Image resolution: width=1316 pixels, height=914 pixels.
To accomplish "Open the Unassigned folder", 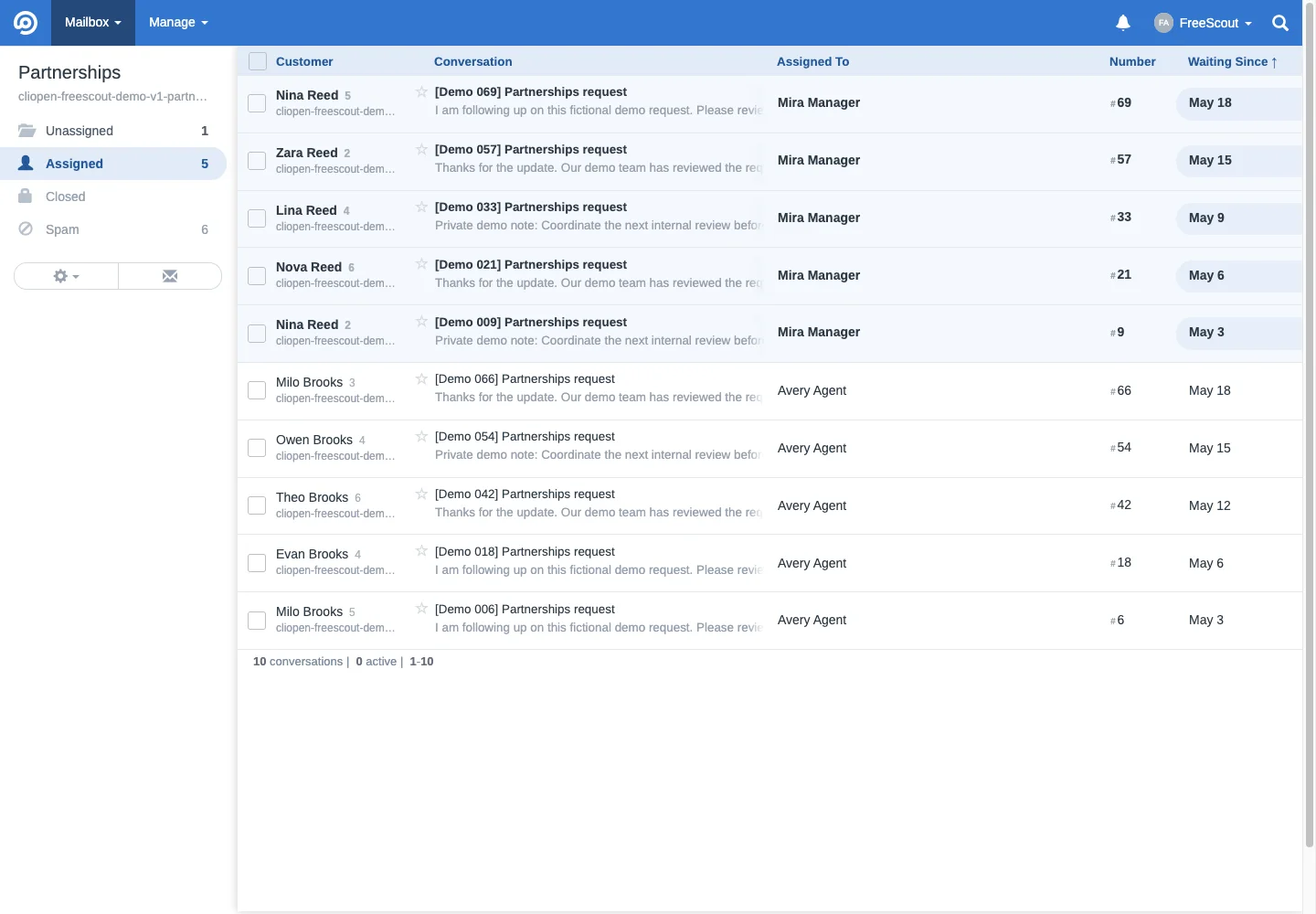I will click(x=113, y=131).
